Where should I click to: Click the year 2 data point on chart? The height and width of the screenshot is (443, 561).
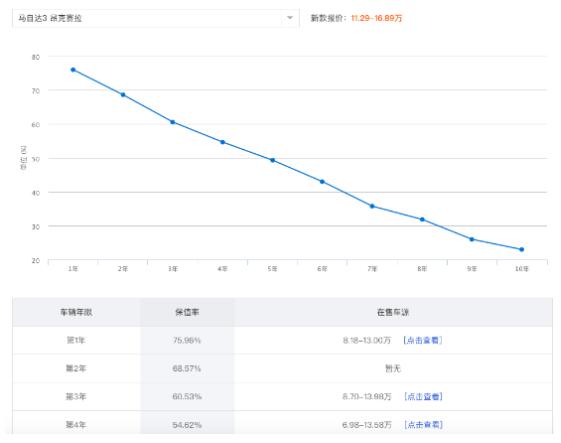pyautogui.click(x=123, y=95)
